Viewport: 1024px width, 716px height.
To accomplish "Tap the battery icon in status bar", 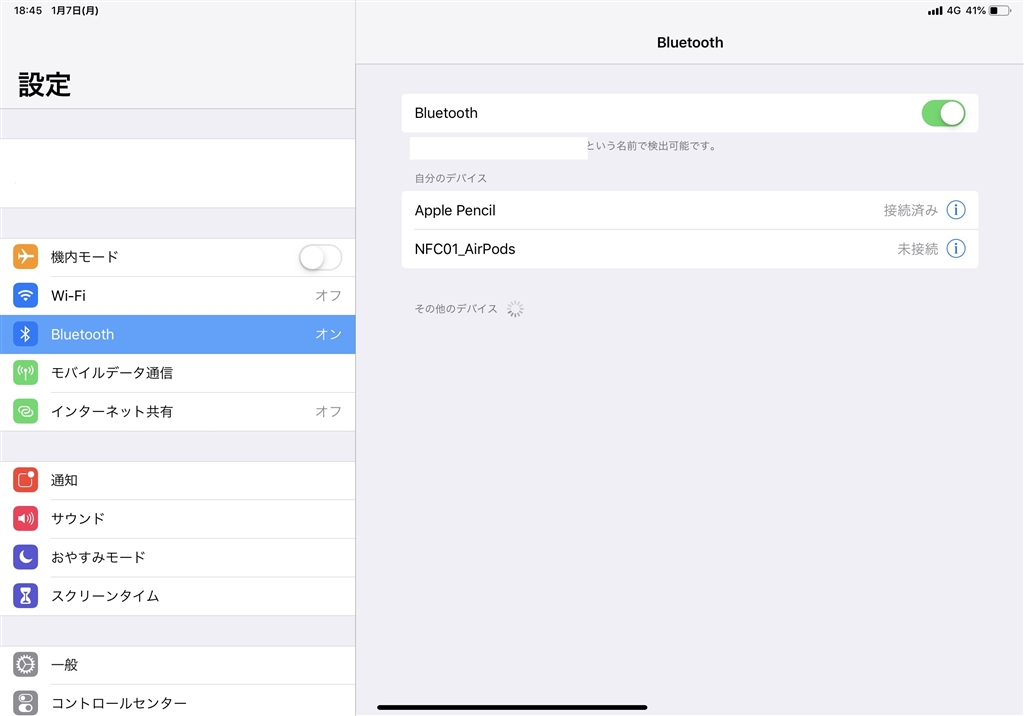I will point(1000,10).
